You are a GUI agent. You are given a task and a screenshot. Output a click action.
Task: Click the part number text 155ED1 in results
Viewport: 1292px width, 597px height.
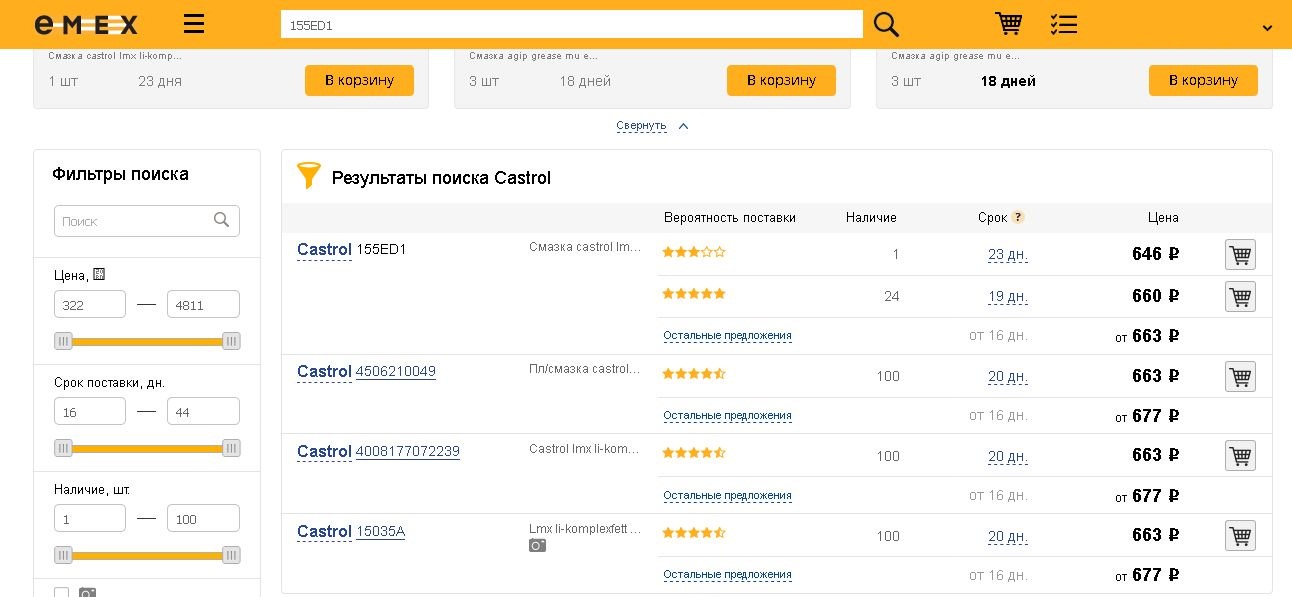(x=382, y=249)
